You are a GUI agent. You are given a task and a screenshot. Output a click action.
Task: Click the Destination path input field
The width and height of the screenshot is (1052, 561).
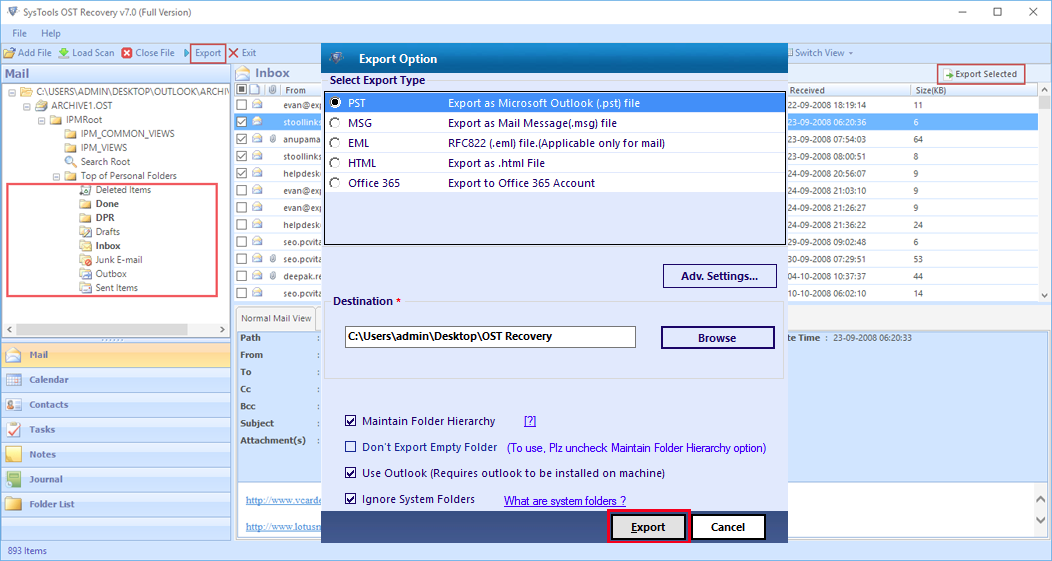point(490,337)
